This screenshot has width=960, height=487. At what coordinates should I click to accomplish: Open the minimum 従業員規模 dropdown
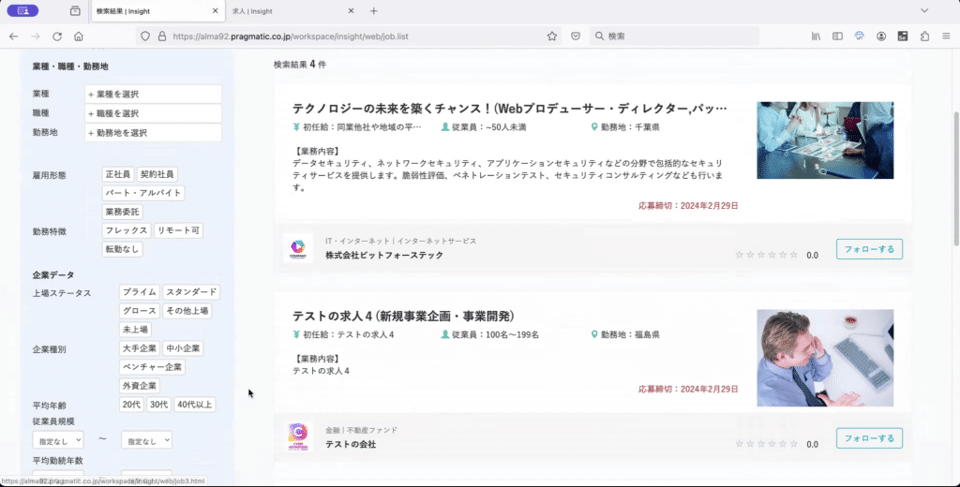(x=58, y=440)
